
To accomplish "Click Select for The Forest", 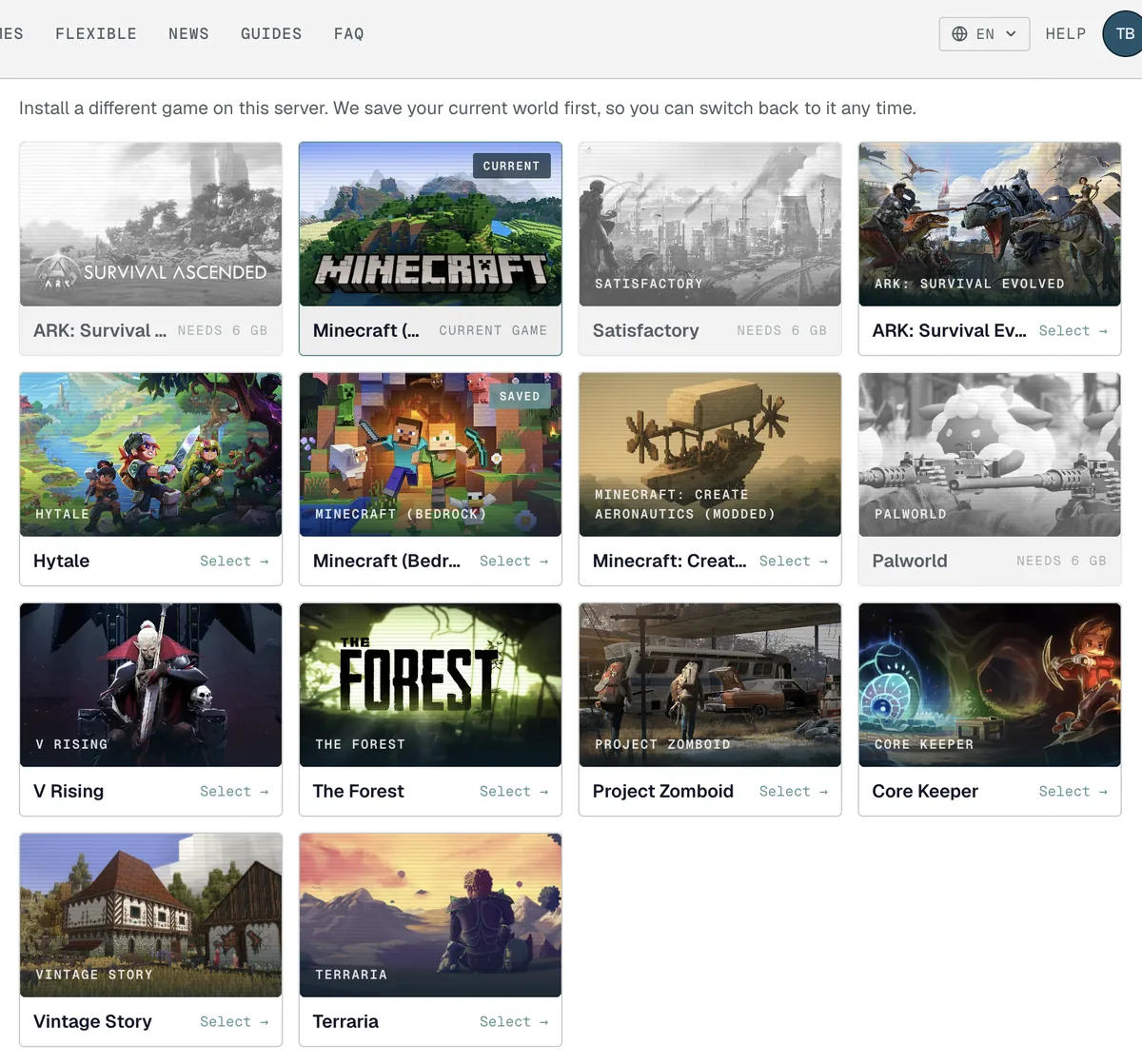I will (x=514, y=791).
